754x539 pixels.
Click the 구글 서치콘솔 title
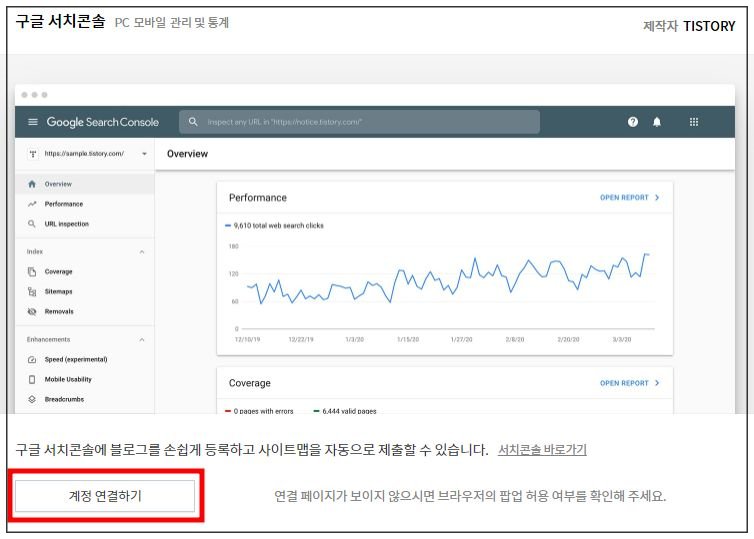point(60,21)
